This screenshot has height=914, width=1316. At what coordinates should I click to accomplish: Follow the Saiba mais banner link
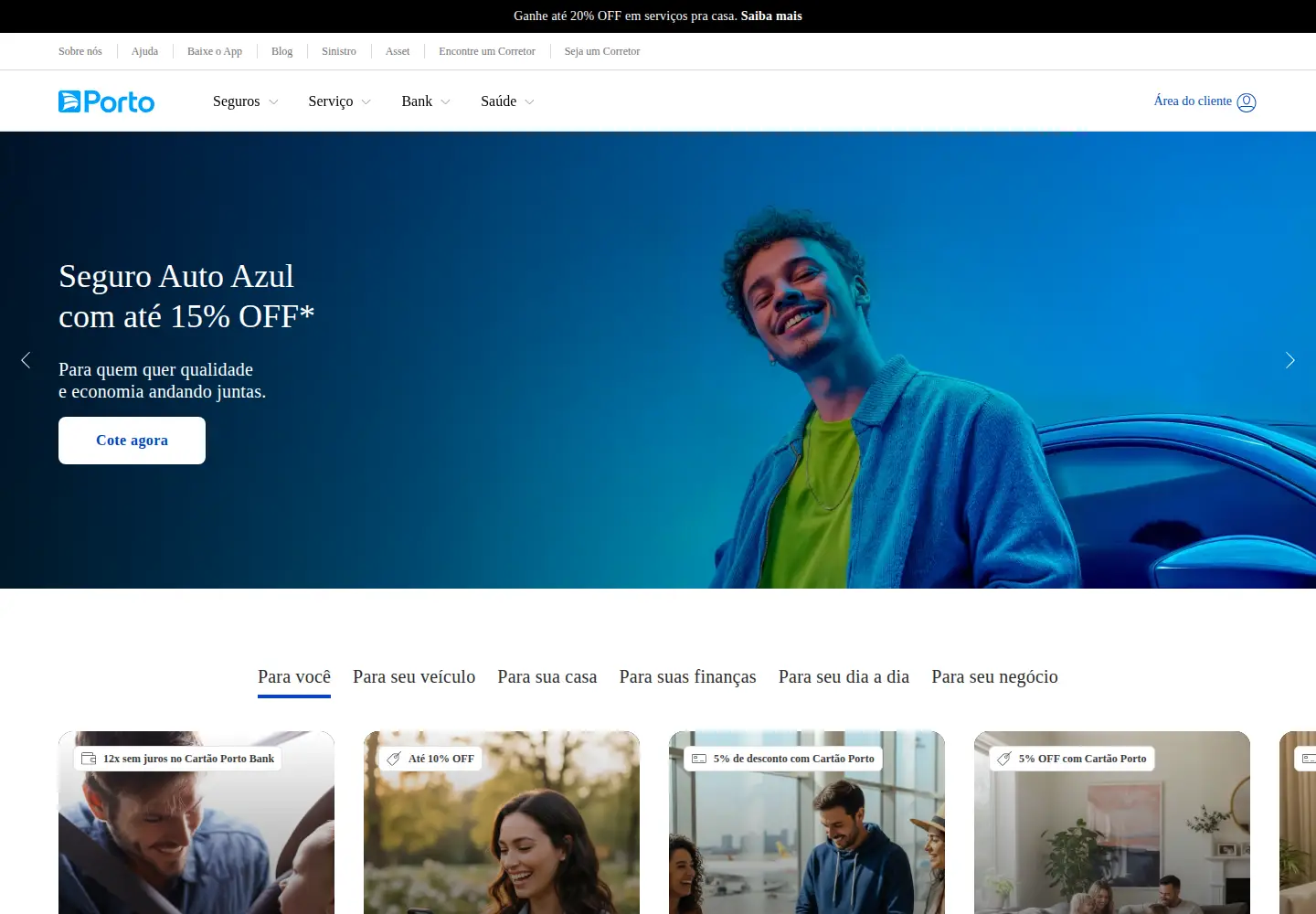pyautogui.click(x=771, y=16)
